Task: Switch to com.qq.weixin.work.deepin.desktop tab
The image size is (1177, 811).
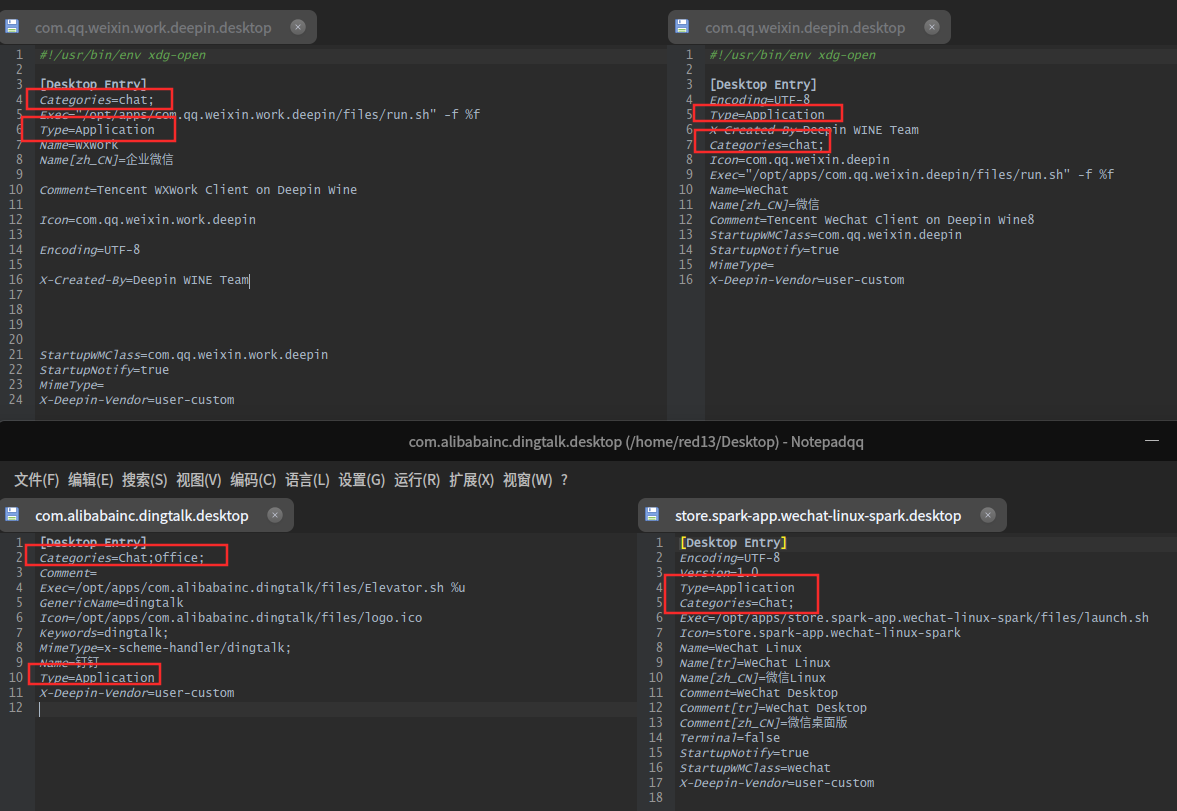Action: tap(153, 28)
